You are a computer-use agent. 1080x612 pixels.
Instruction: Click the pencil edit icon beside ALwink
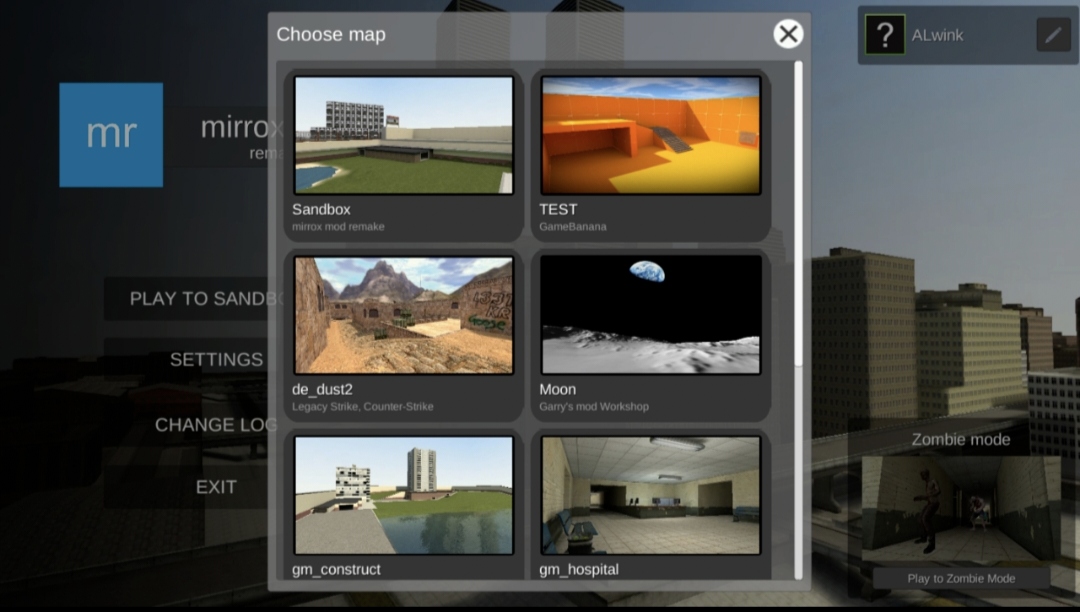pyautogui.click(x=1053, y=35)
